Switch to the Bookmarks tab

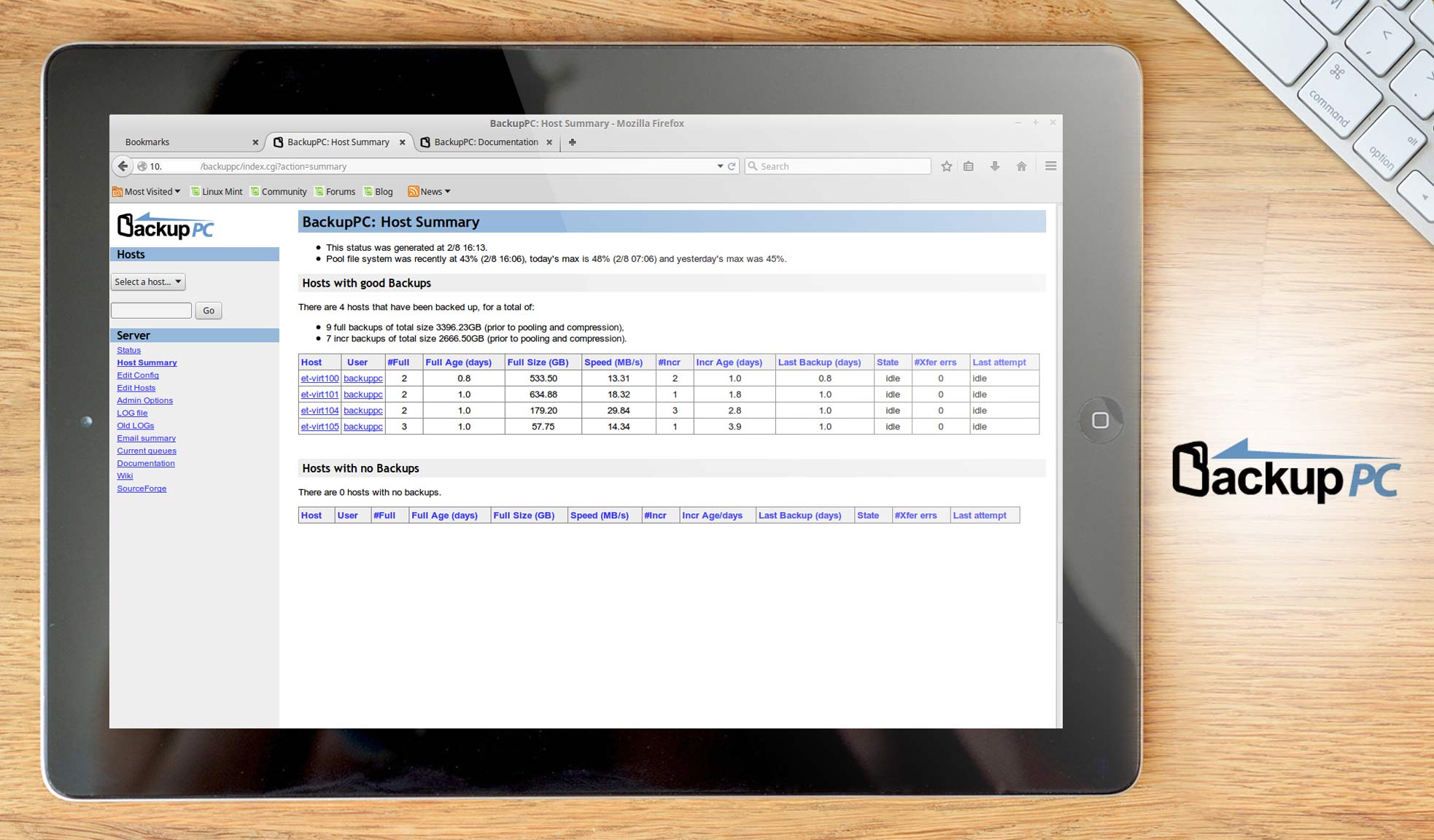point(147,142)
